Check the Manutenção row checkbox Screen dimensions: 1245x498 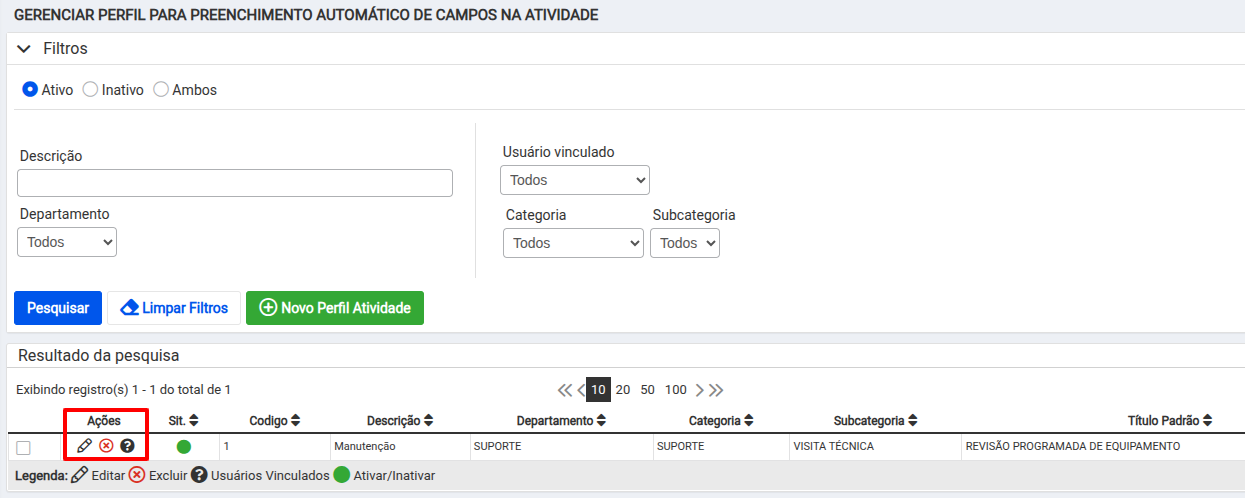click(23, 447)
